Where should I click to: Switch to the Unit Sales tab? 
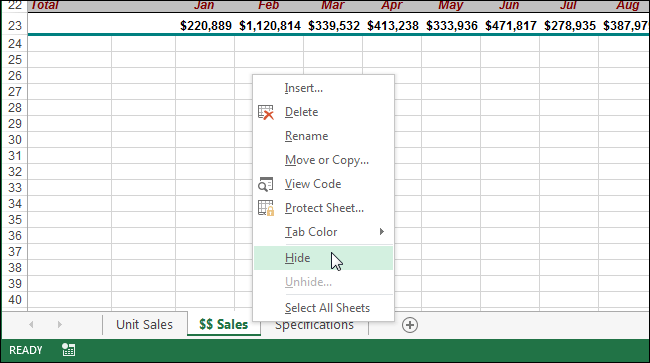(x=144, y=324)
